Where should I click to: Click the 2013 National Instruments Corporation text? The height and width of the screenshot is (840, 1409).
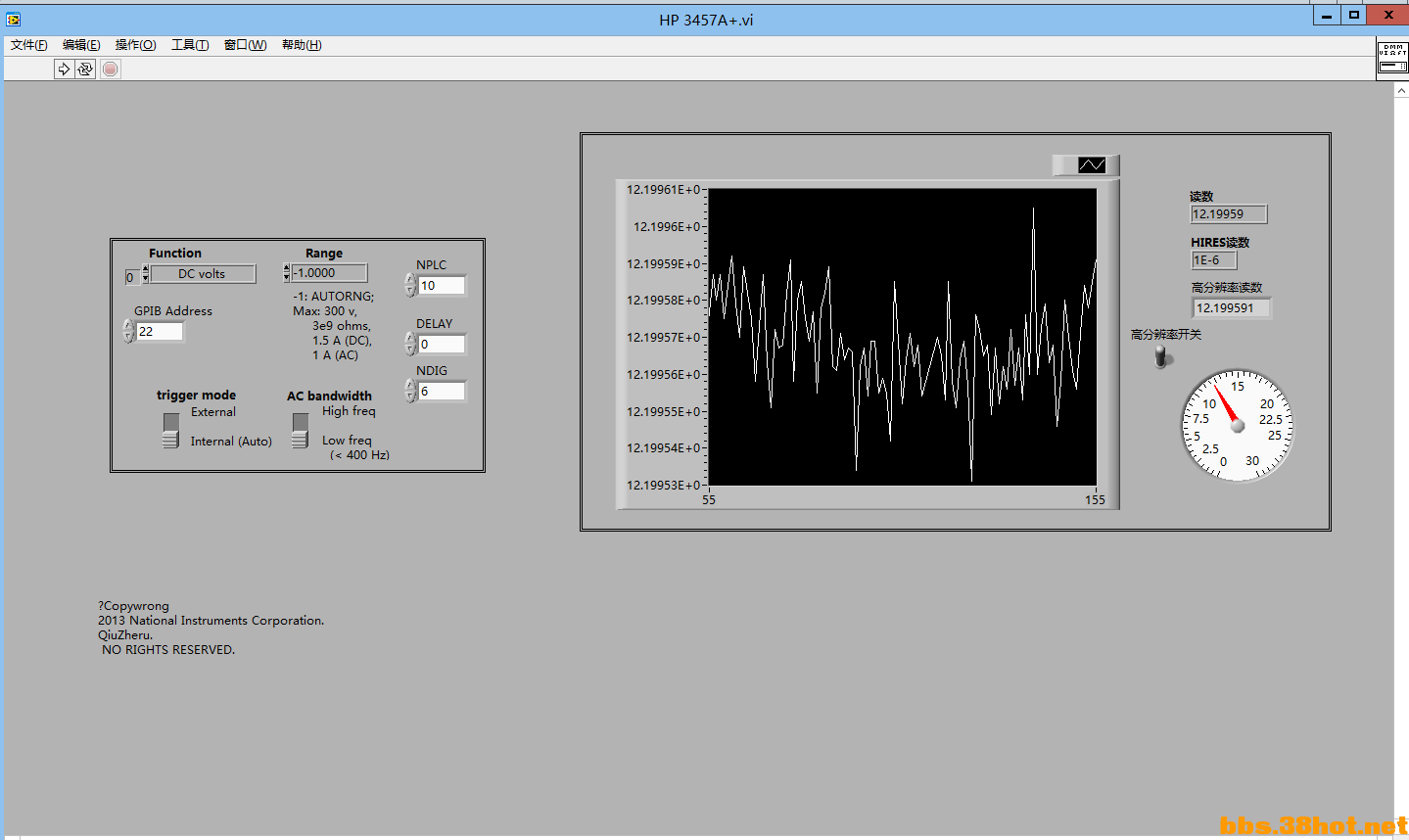pos(211,621)
